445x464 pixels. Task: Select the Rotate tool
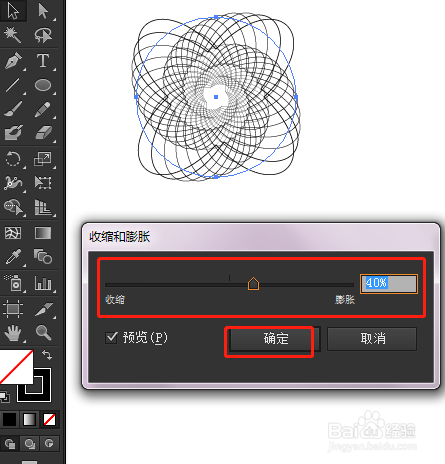coord(13,159)
